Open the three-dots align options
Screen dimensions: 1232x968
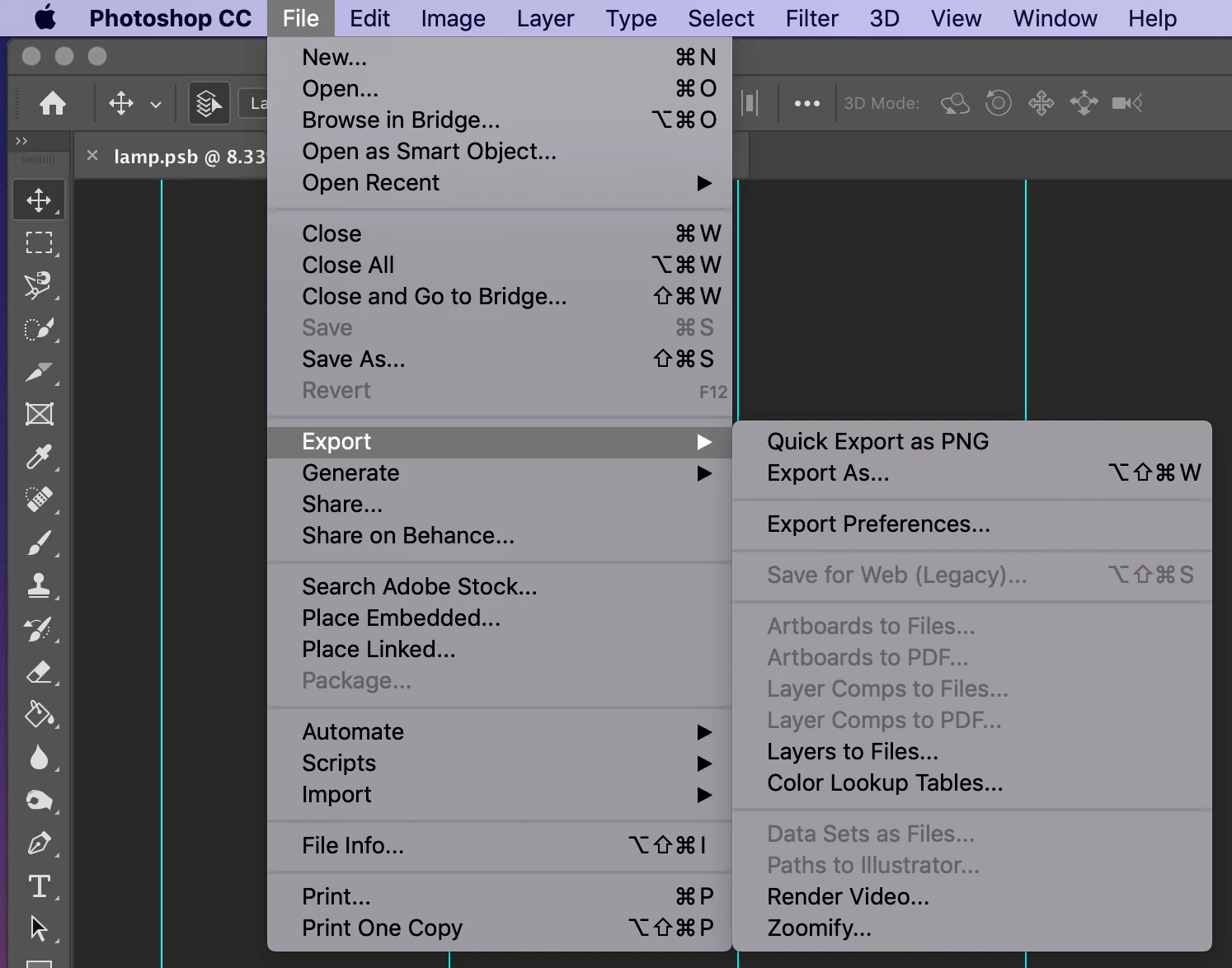click(806, 103)
